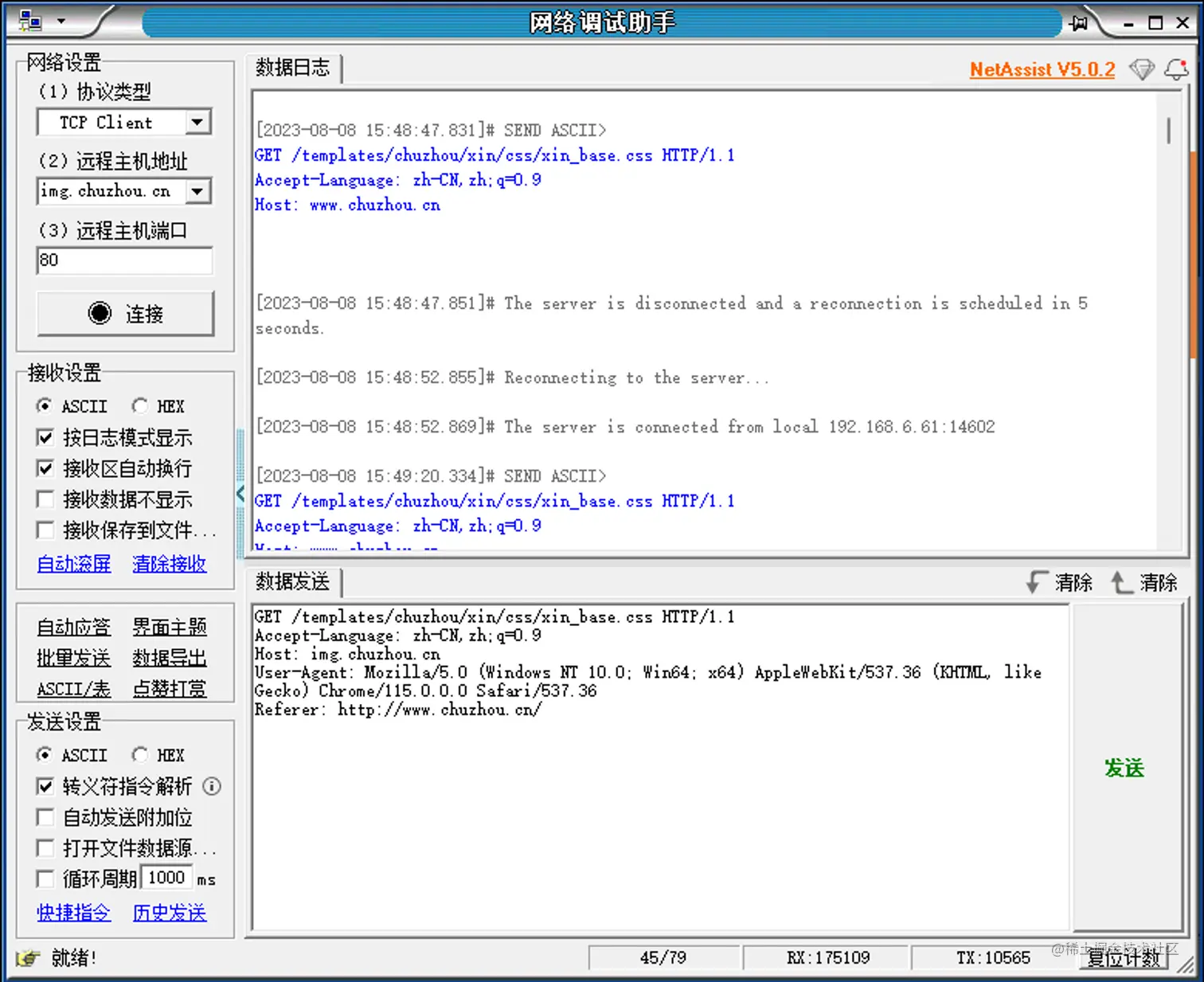Viewport: 1204px width, 982px height.
Task: Open the 点赞打赏 link
Action: coord(170,689)
